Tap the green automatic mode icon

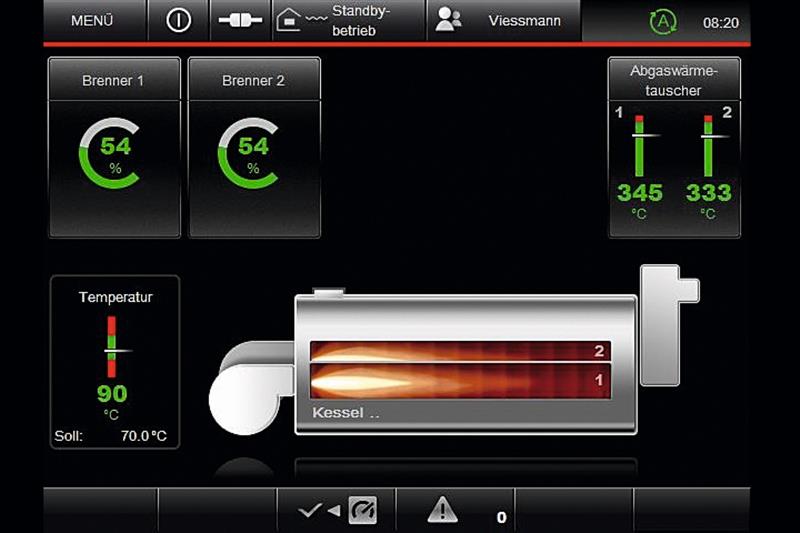[x=662, y=22]
